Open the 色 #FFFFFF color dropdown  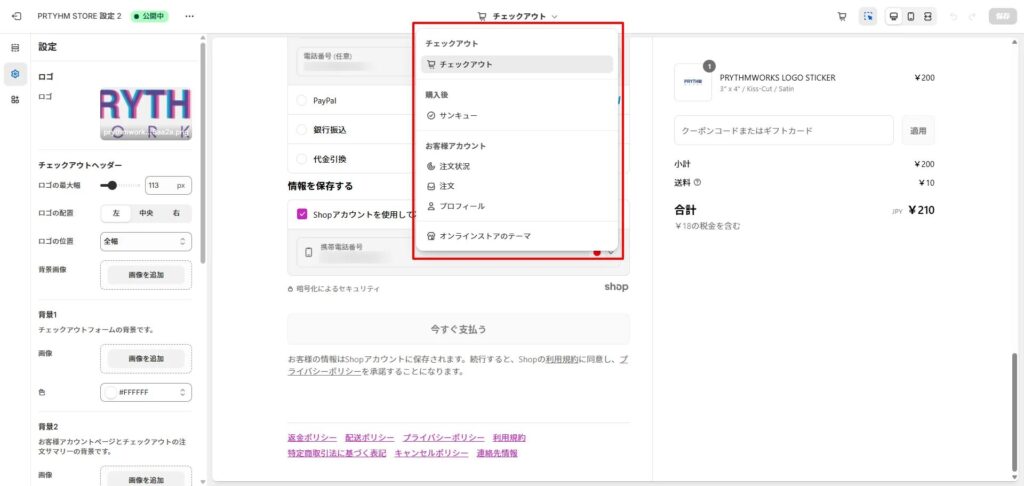tap(146, 393)
